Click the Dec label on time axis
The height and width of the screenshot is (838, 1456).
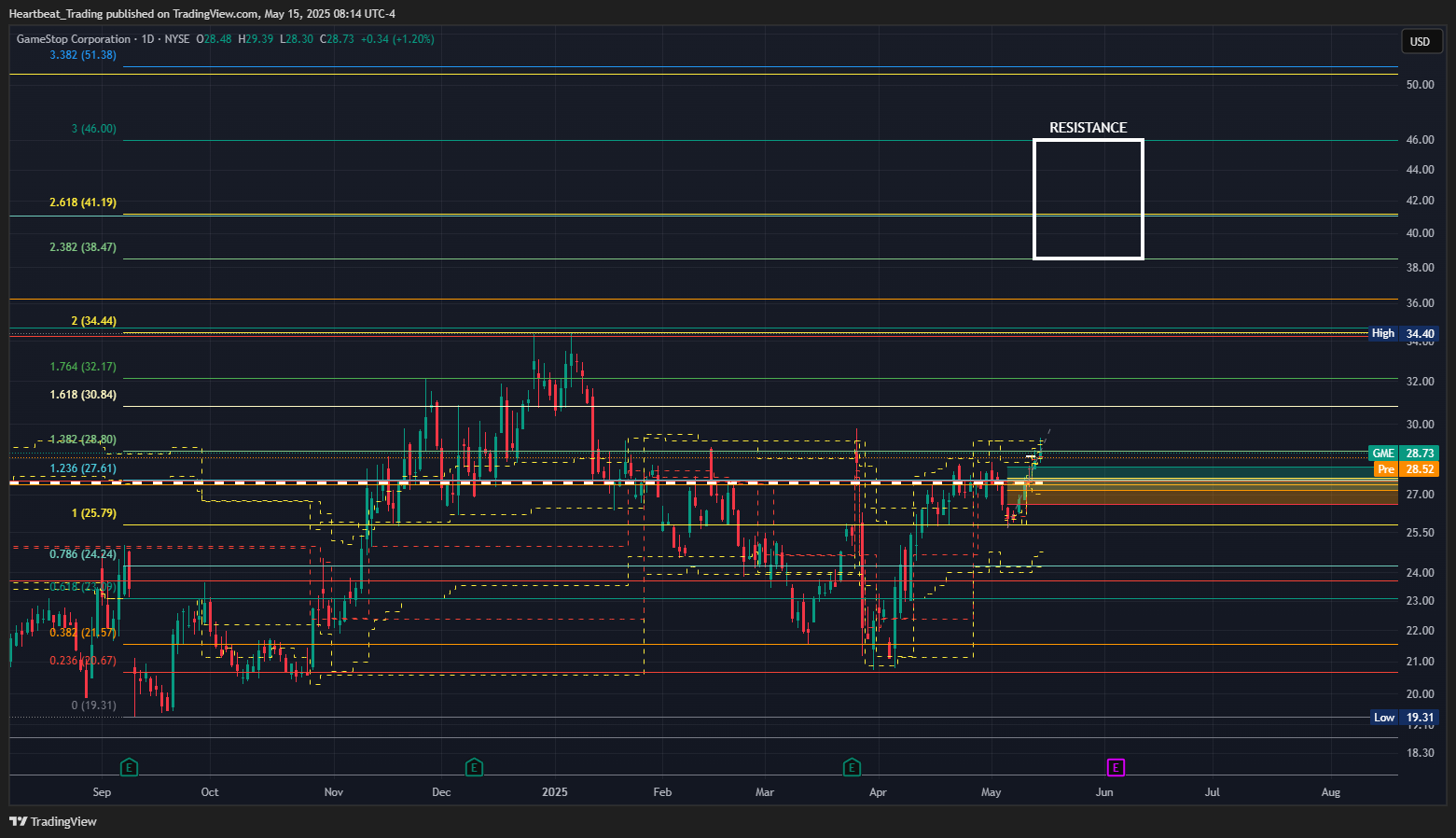(x=441, y=792)
